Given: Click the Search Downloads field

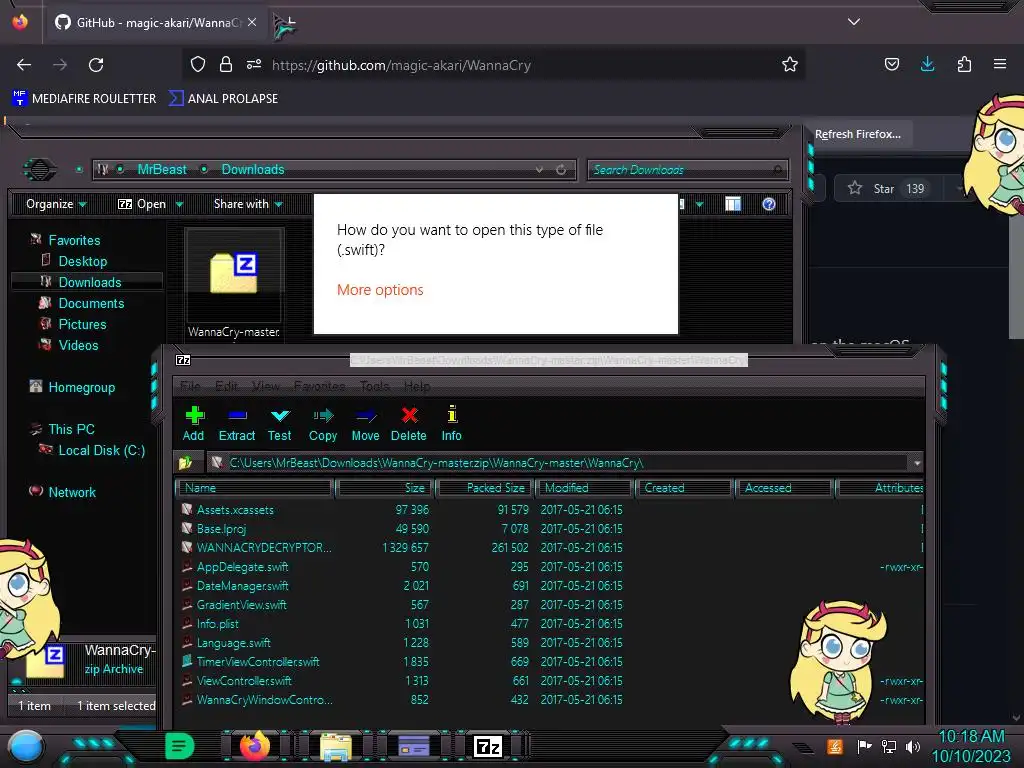Looking at the screenshot, I should (x=686, y=170).
